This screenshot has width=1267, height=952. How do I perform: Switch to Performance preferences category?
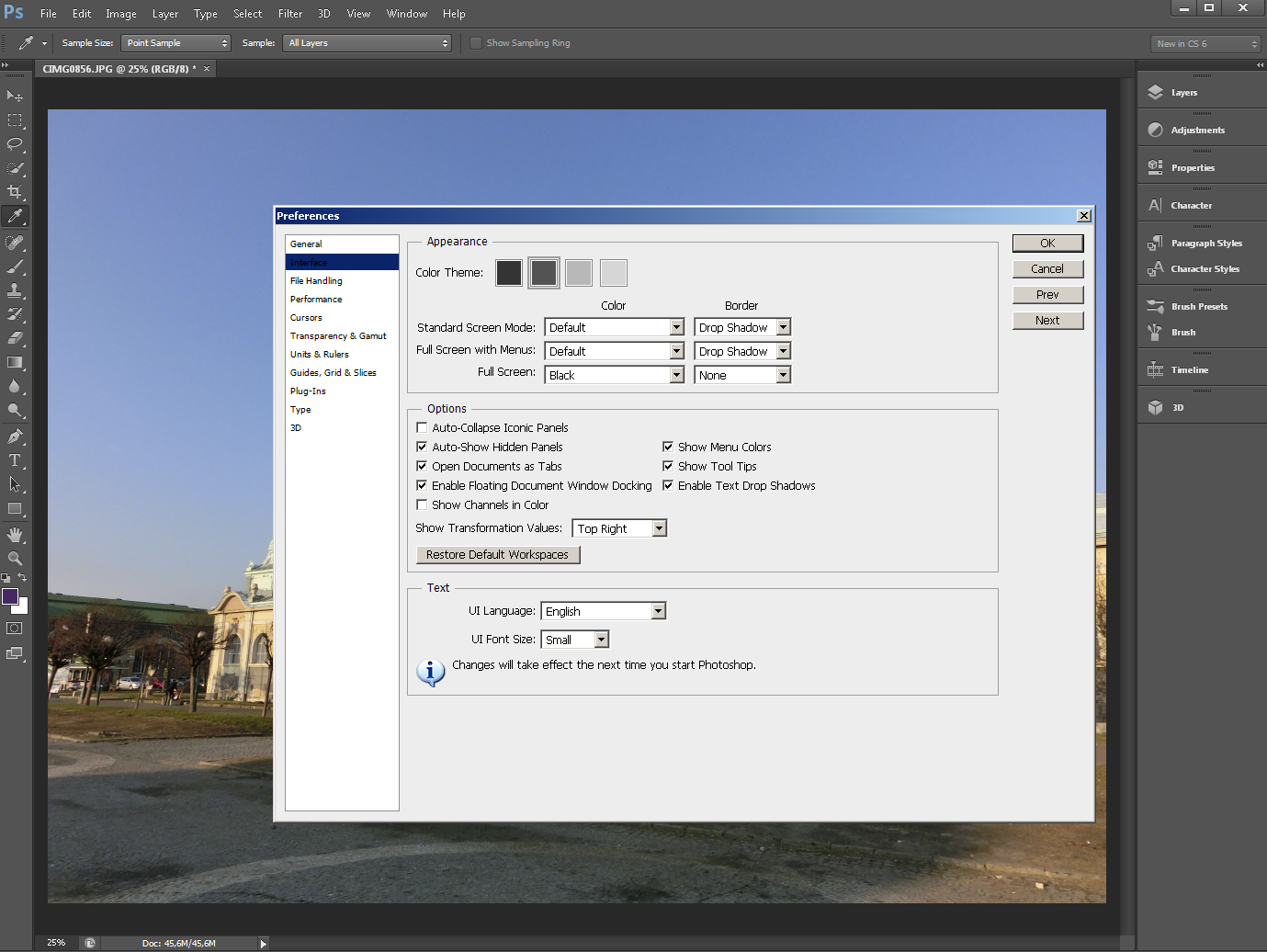316,300
